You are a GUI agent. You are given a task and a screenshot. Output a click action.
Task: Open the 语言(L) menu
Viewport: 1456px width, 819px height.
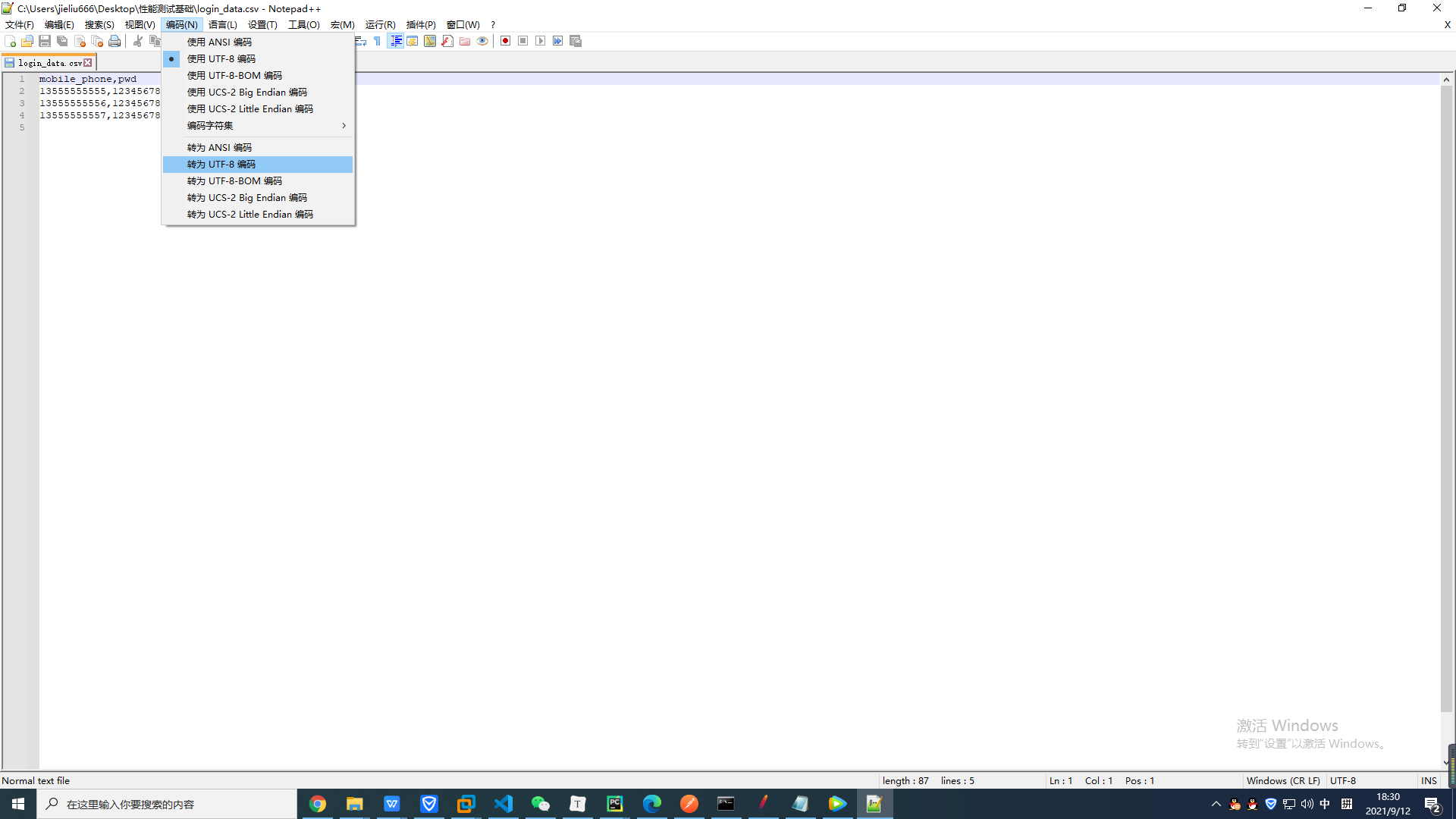click(222, 25)
